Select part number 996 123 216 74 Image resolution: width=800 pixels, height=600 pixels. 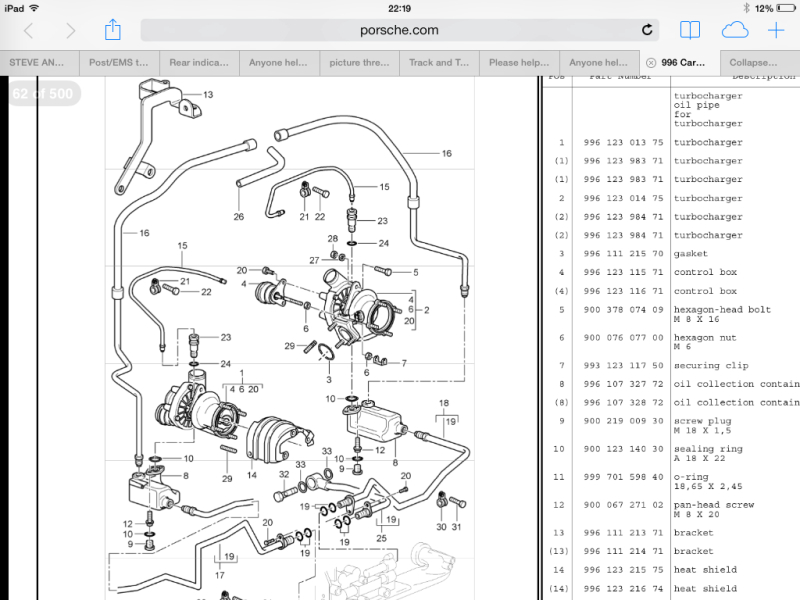tap(623, 588)
